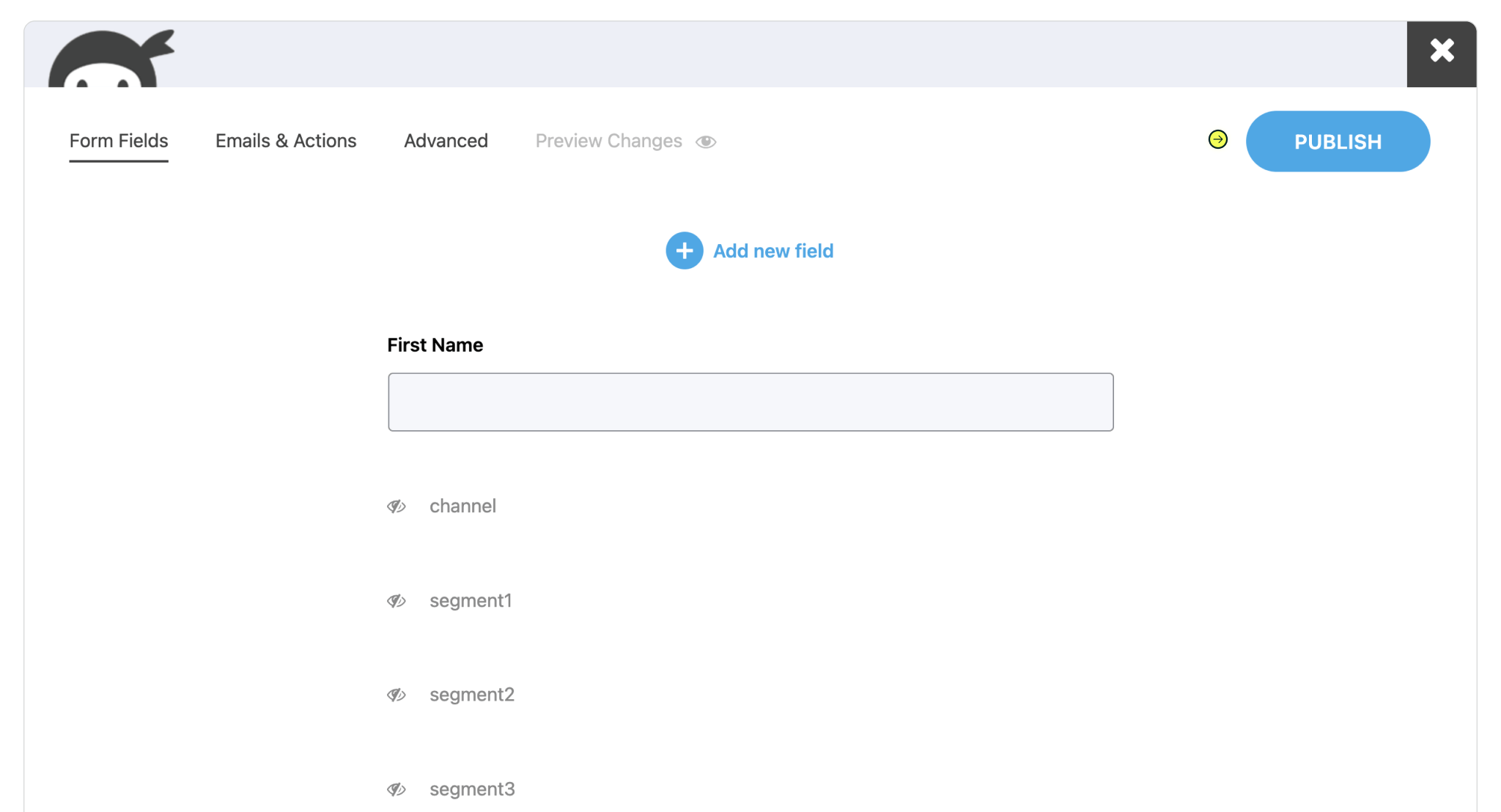Click inside the First Name input box

[x=750, y=402]
